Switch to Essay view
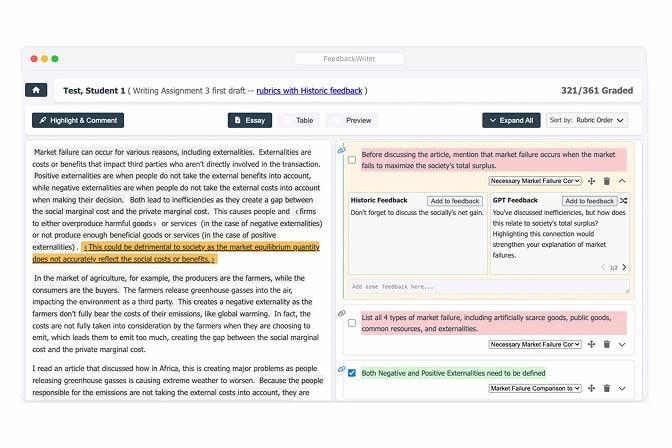The width and height of the screenshot is (672, 448). [250, 120]
